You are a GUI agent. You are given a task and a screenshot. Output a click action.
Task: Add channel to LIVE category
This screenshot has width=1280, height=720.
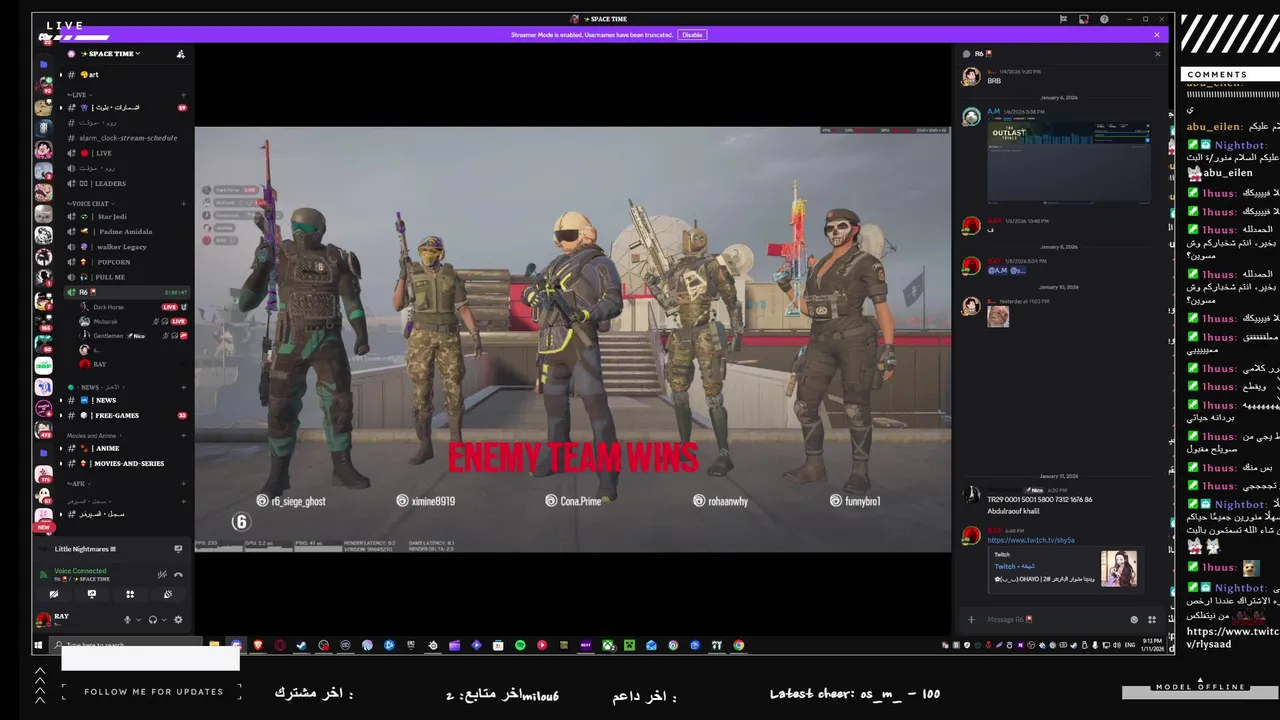point(183,95)
